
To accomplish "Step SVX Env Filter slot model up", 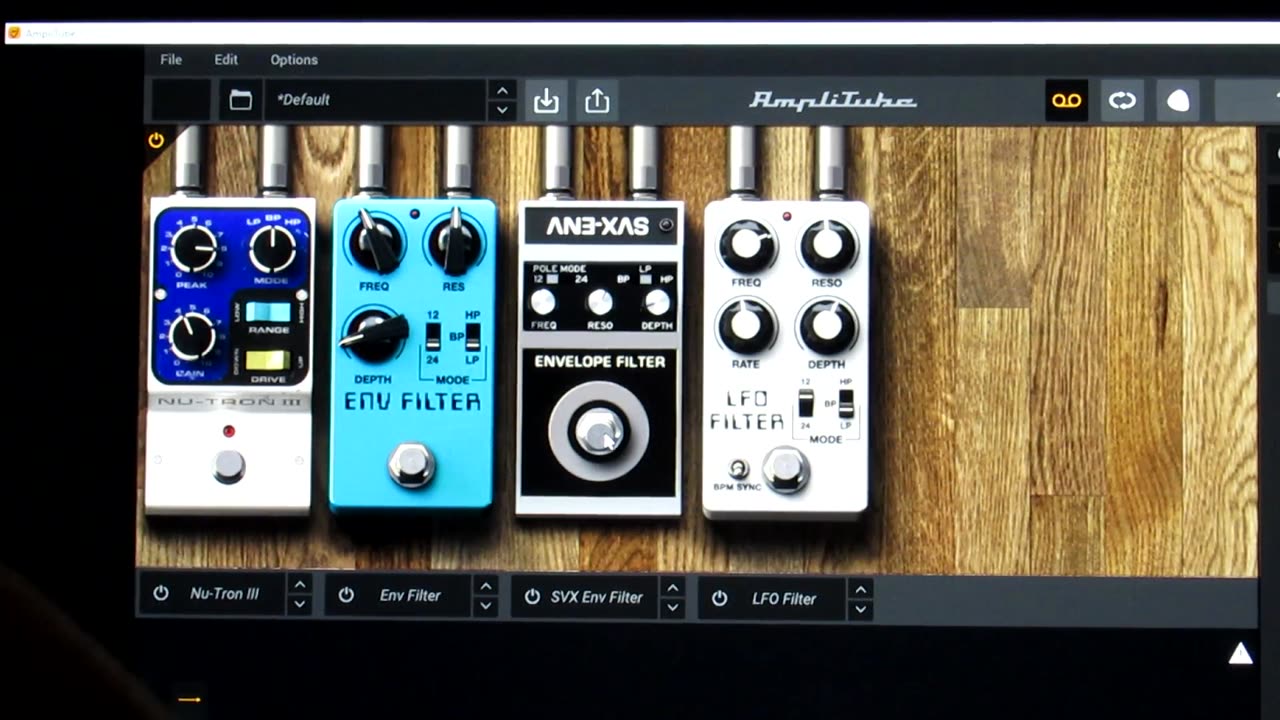I will [x=673, y=588].
